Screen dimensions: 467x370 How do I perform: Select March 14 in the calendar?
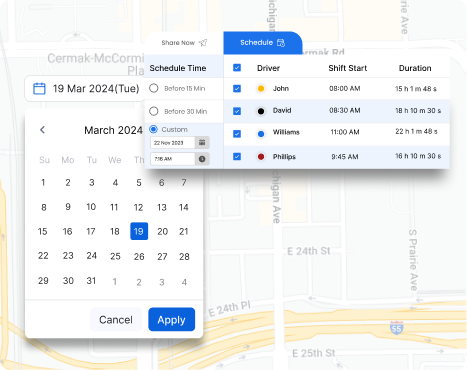pos(184,207)
